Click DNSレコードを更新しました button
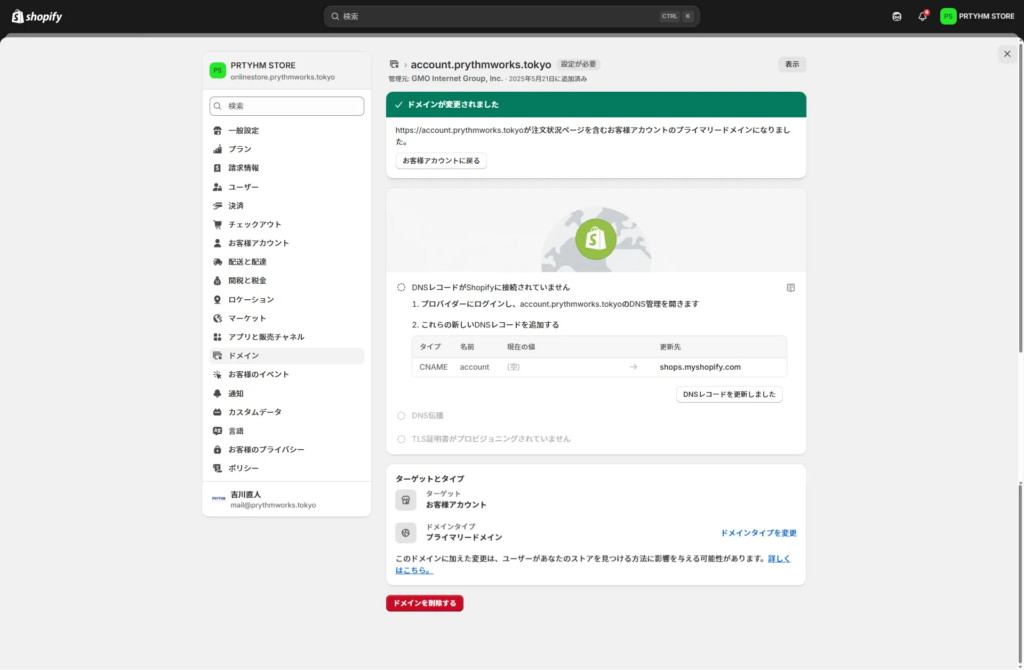1024x670 pixels. click(x=729, y=394)
